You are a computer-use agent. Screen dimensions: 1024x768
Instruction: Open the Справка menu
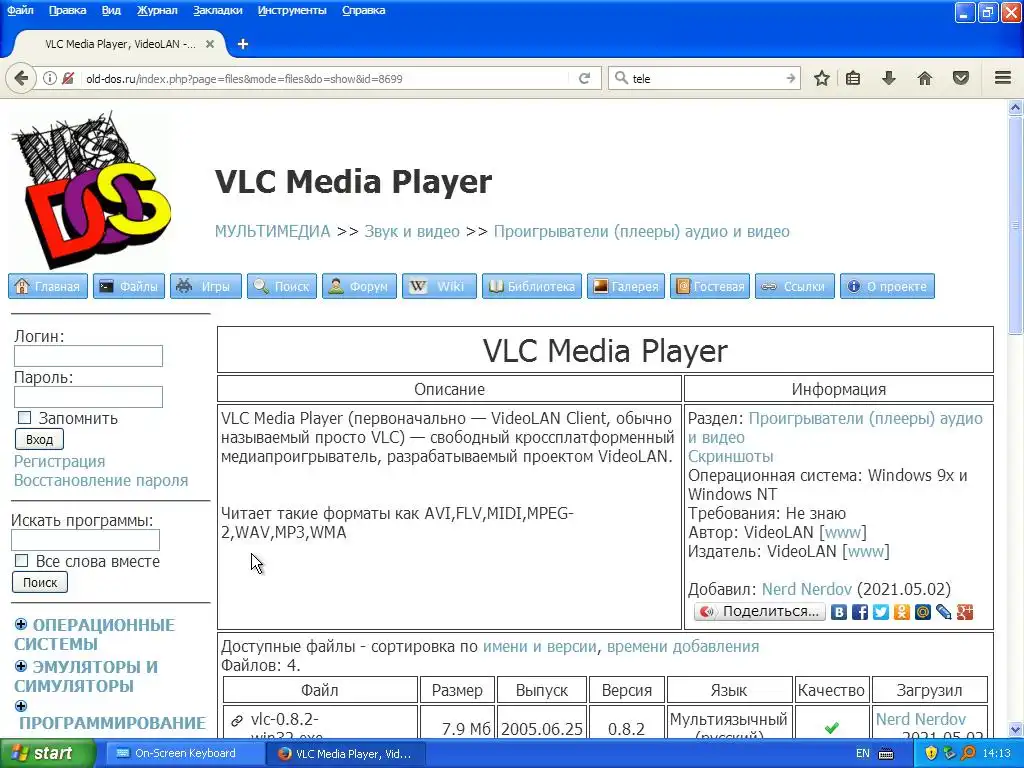click(364, 10)
